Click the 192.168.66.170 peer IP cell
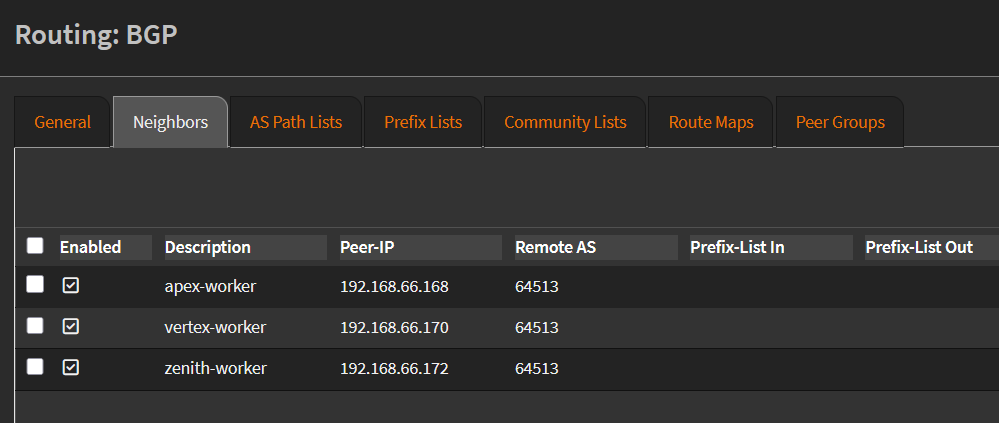The height and width of the screenshot is (423, 999). (394, 327)
